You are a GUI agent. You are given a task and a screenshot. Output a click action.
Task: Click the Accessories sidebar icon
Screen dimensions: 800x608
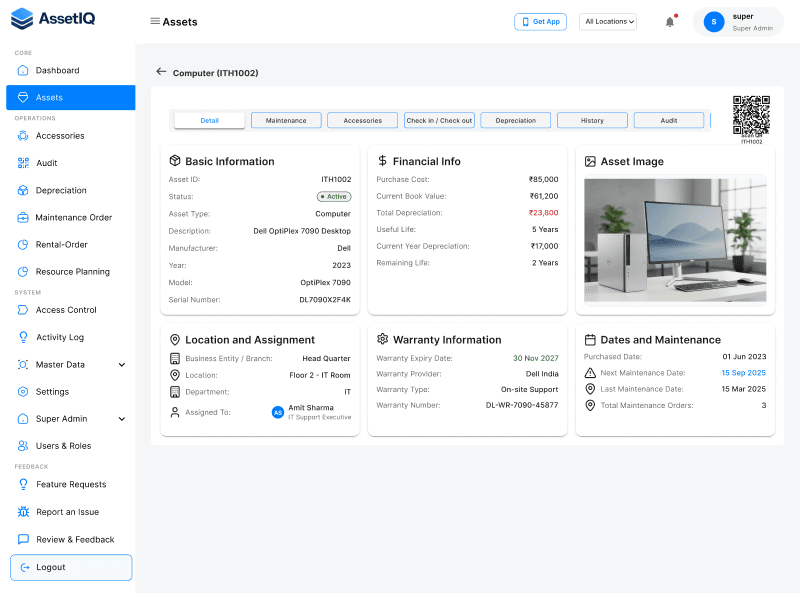(23, 136)
